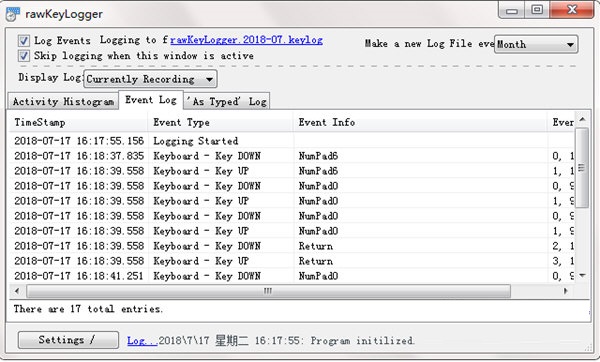Click the vertical scrollbar up arrow
The image size is (600, 362).
tap(582, 120)
